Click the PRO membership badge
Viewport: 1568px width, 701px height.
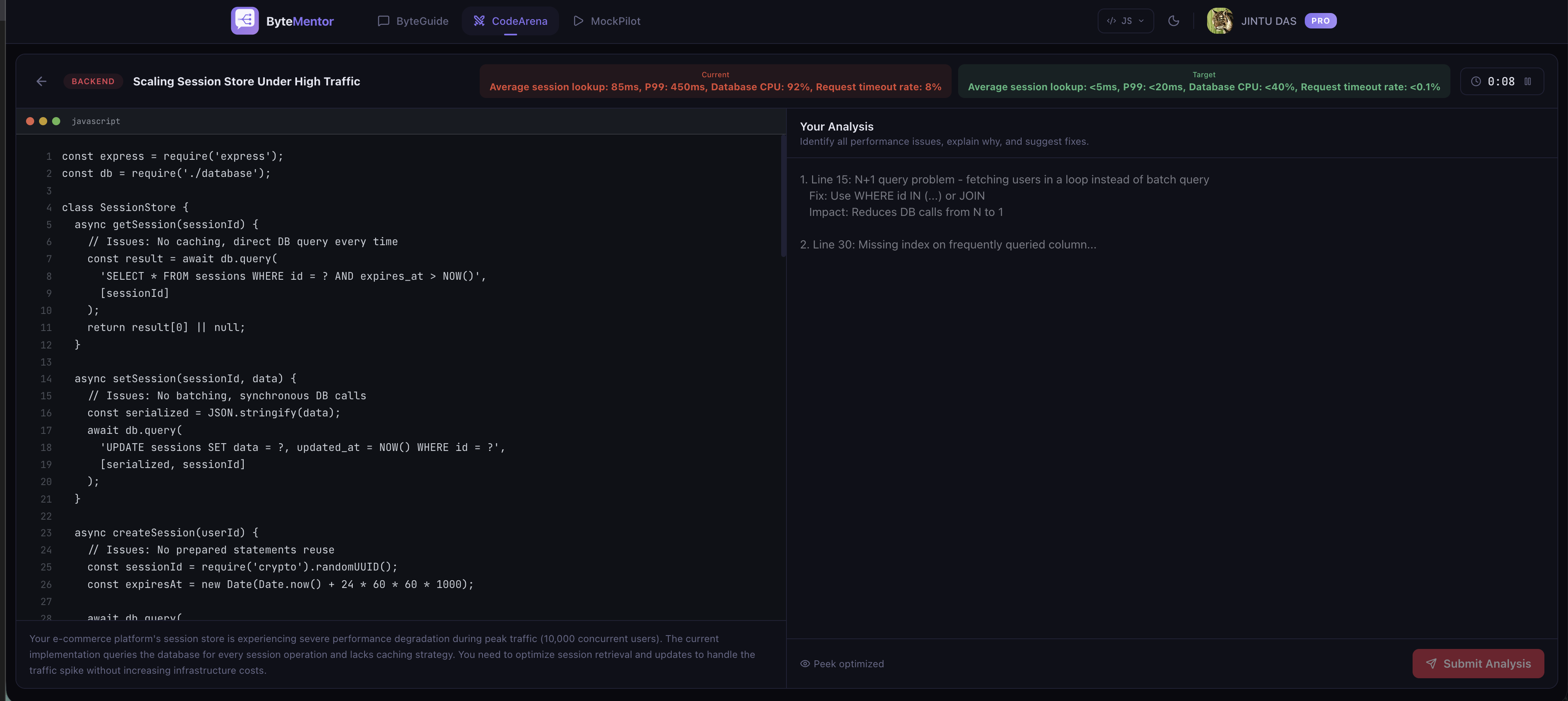(1320, 20)
